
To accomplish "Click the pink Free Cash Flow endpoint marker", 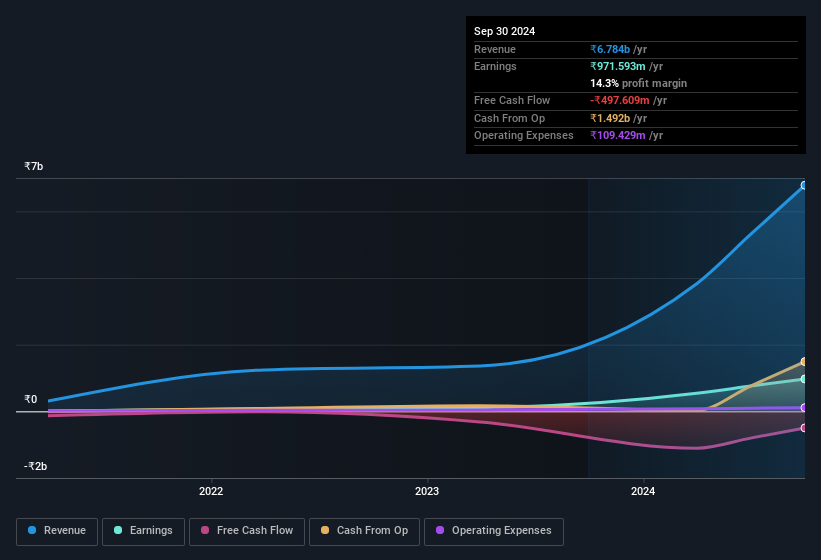I will (x=804, y=428).
